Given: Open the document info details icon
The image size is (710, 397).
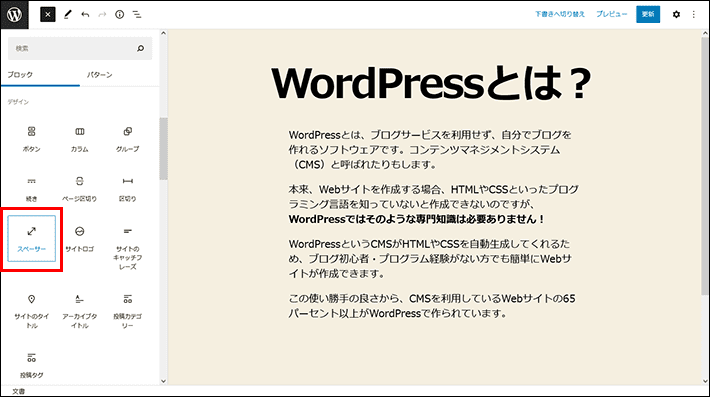Looking at the screenshot, I should tap(120, 14).
